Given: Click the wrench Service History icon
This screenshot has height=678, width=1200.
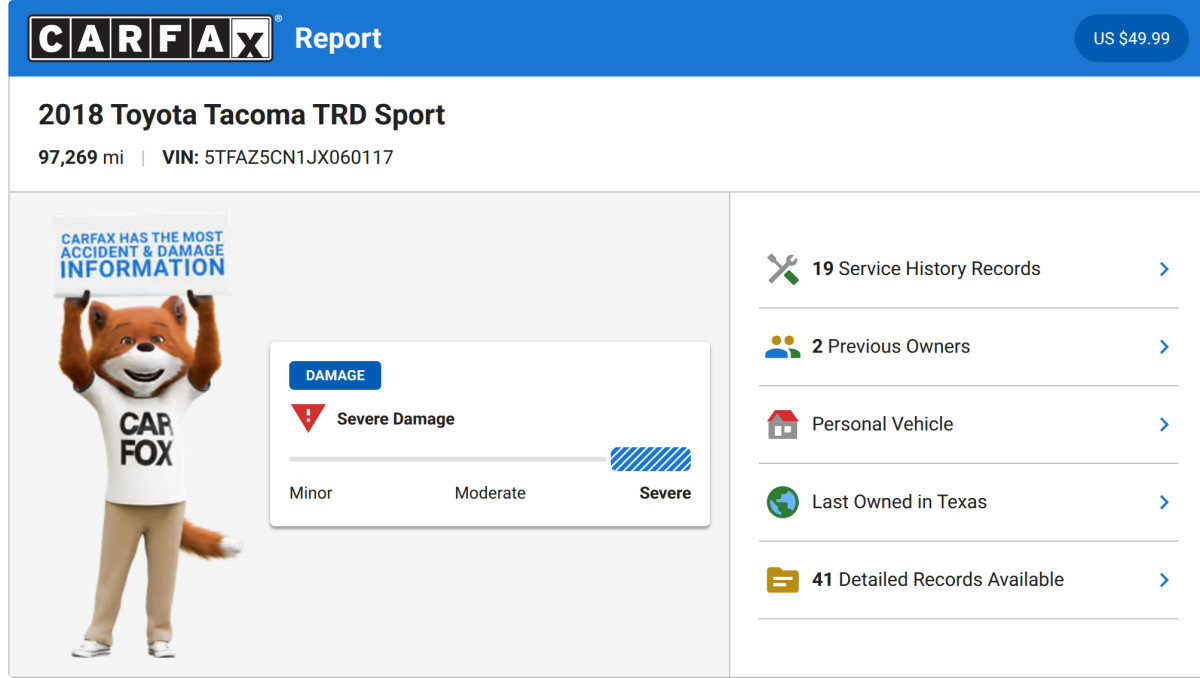Looking at the screenshot, I should pyautogui.click(x=783, y=269).
